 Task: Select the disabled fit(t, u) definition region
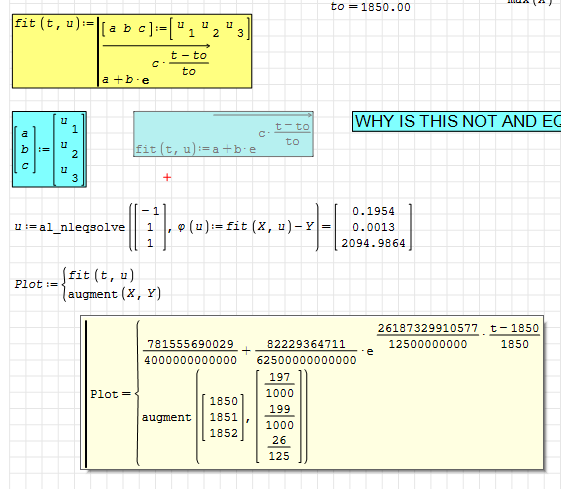click(223, 134)
